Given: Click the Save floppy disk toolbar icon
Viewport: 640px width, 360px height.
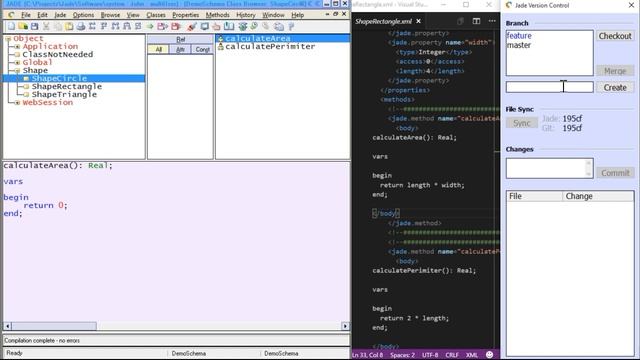Looking at the screenshot, I should [35, 27].
